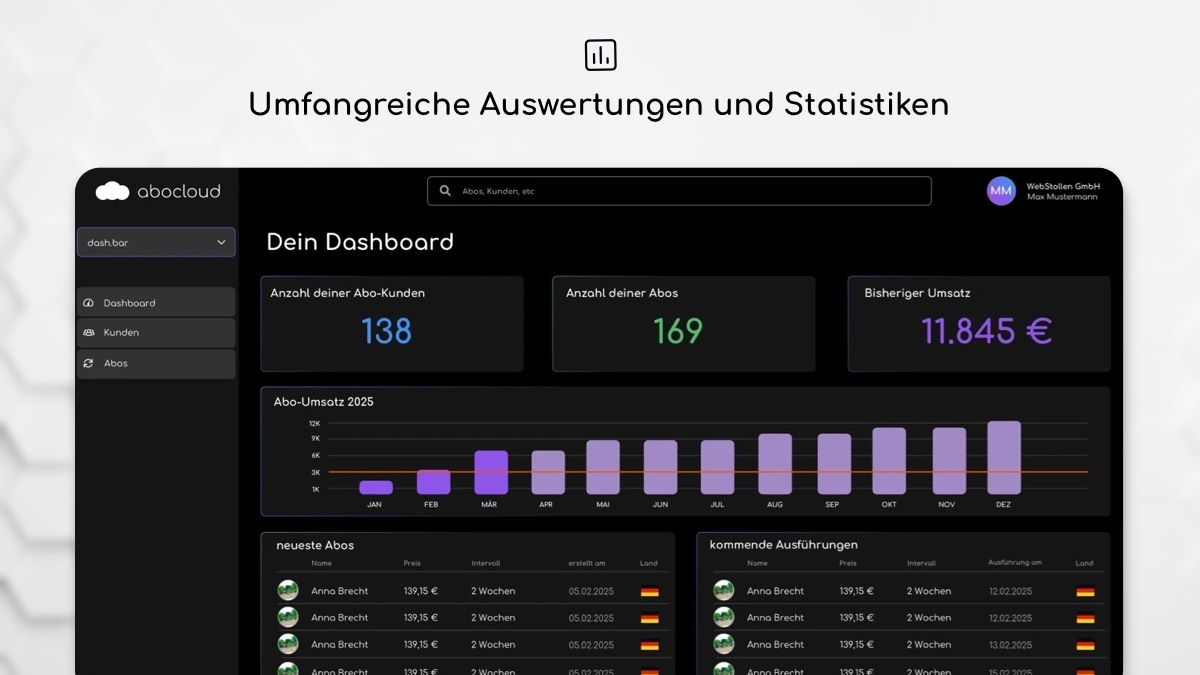Click the abocloud cloud logo icon
The height and width of the screenshot is (675, 1200).
tap(112, 191)
